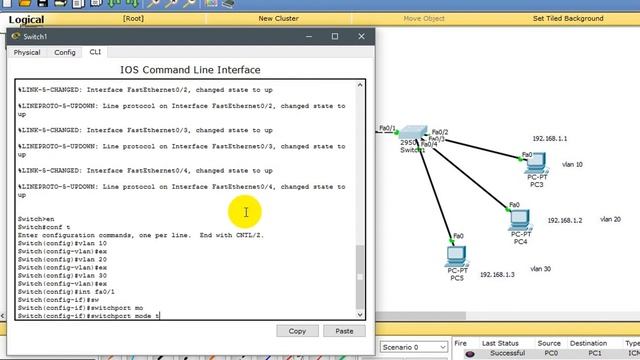
Task: Click the Save floppy disk toolbar icon
Action: 42,3
